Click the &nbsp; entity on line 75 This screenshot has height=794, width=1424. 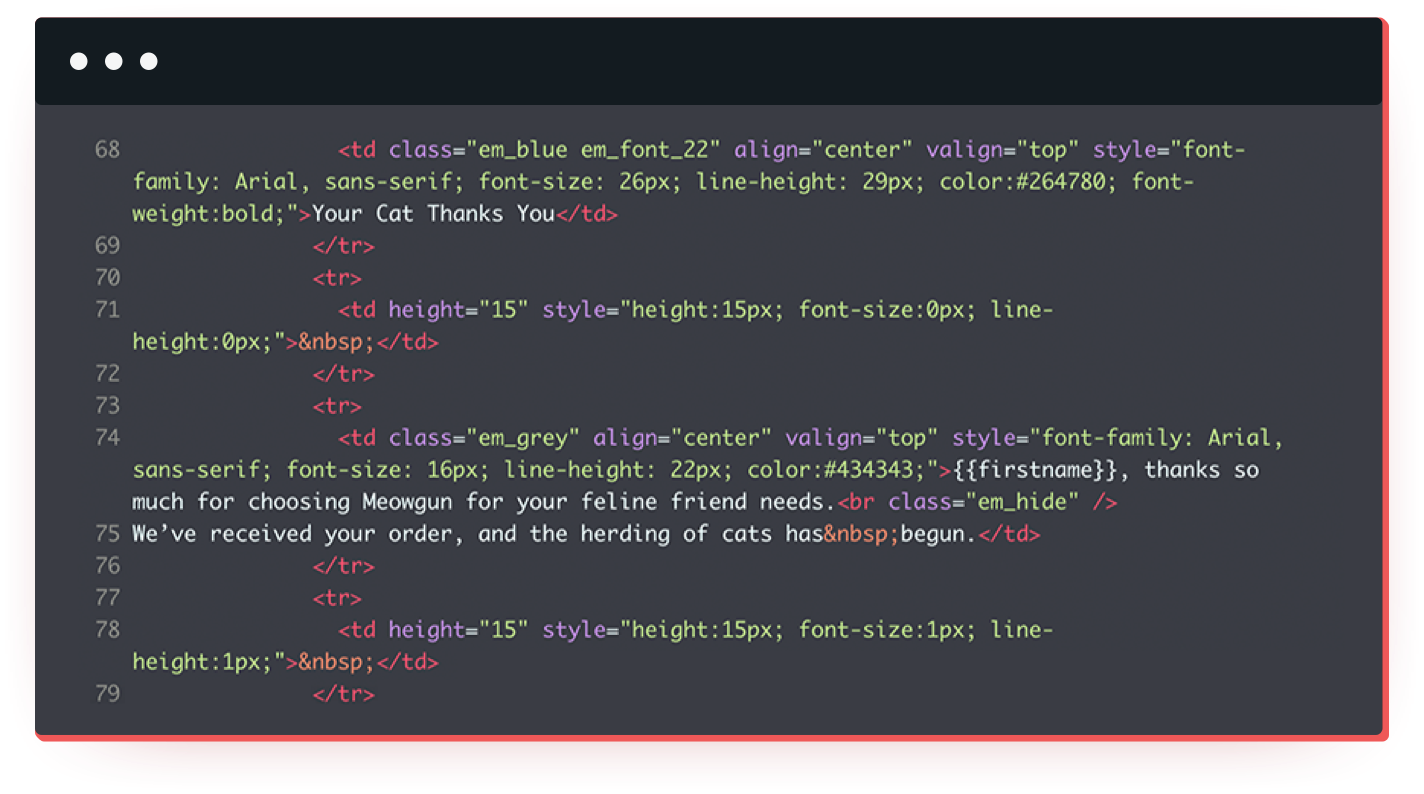(x=862, y=534)
